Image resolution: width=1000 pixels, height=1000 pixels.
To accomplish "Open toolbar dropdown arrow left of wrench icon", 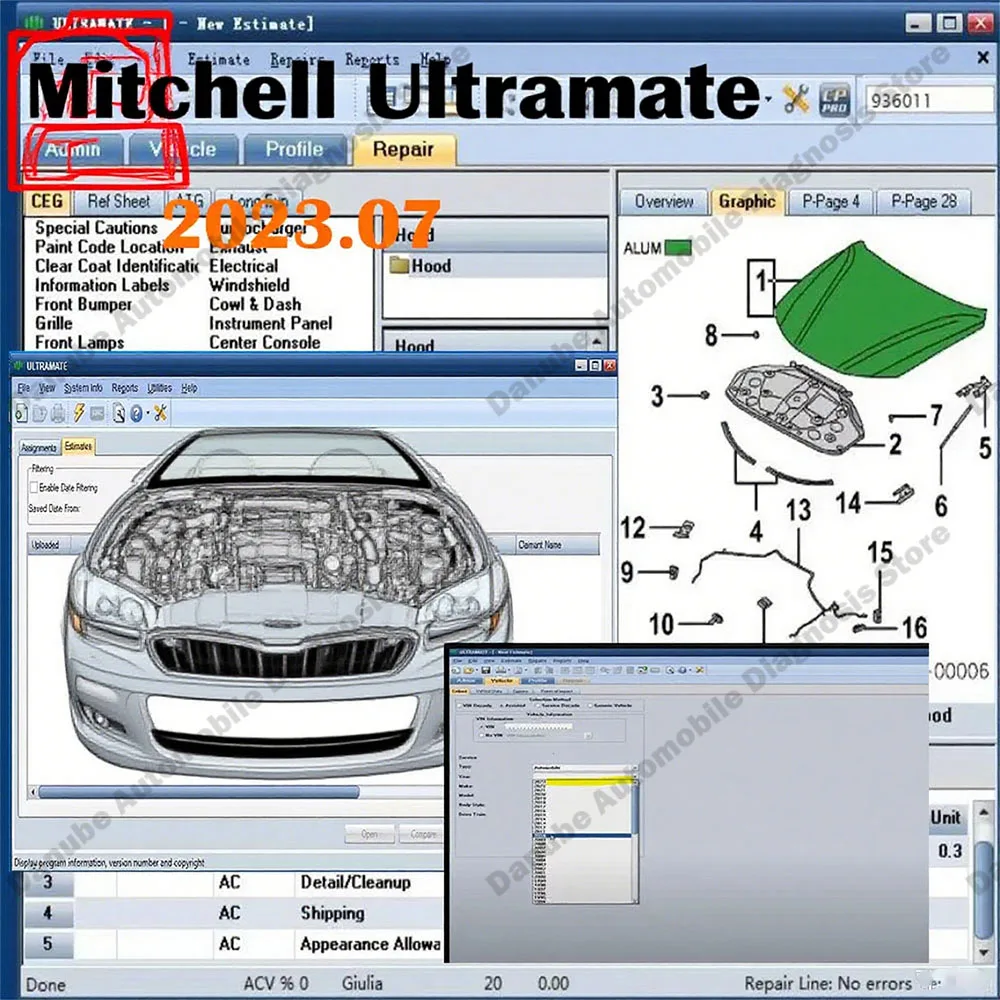I will pyautogui.click(x=768, y=99).
